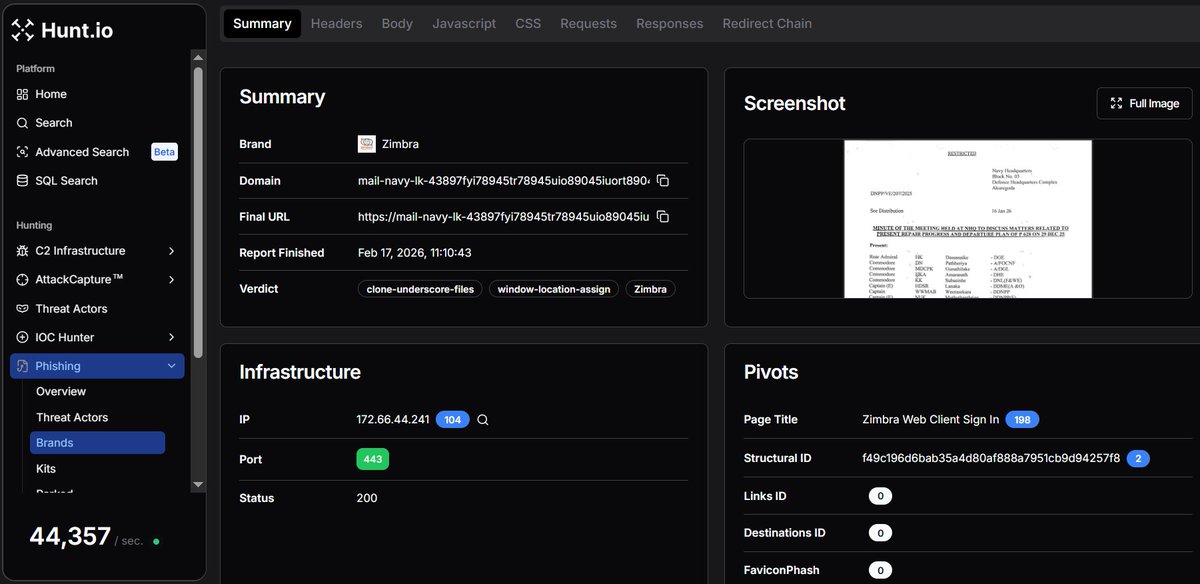Collapse the Phishing section chevron
Viewport: 1200px width, 584px height.
pos(171,366)
